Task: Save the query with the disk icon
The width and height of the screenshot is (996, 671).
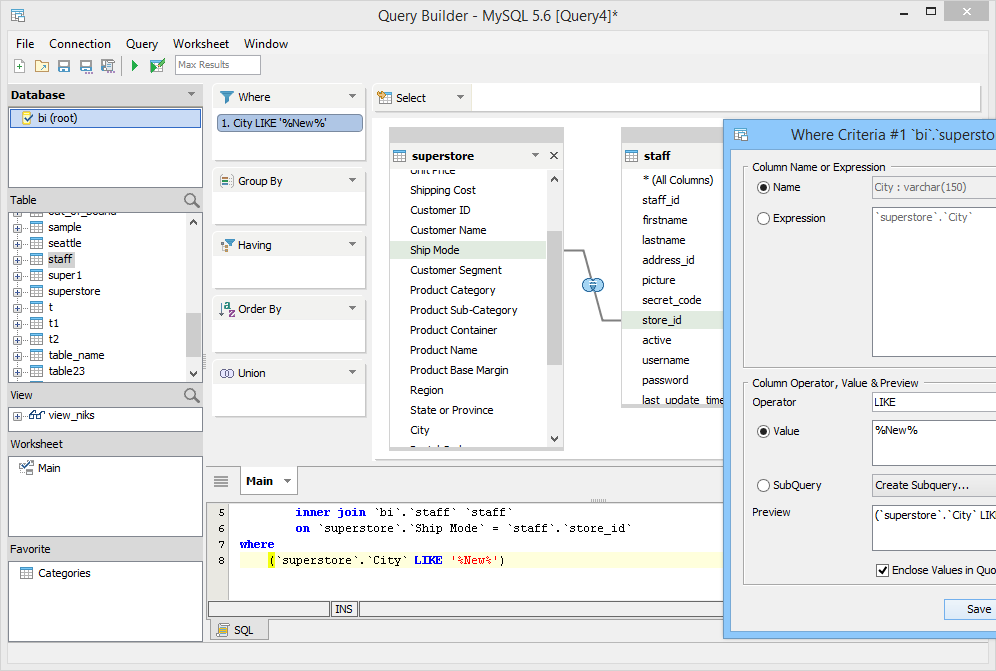Action: (x=64, y=65)
